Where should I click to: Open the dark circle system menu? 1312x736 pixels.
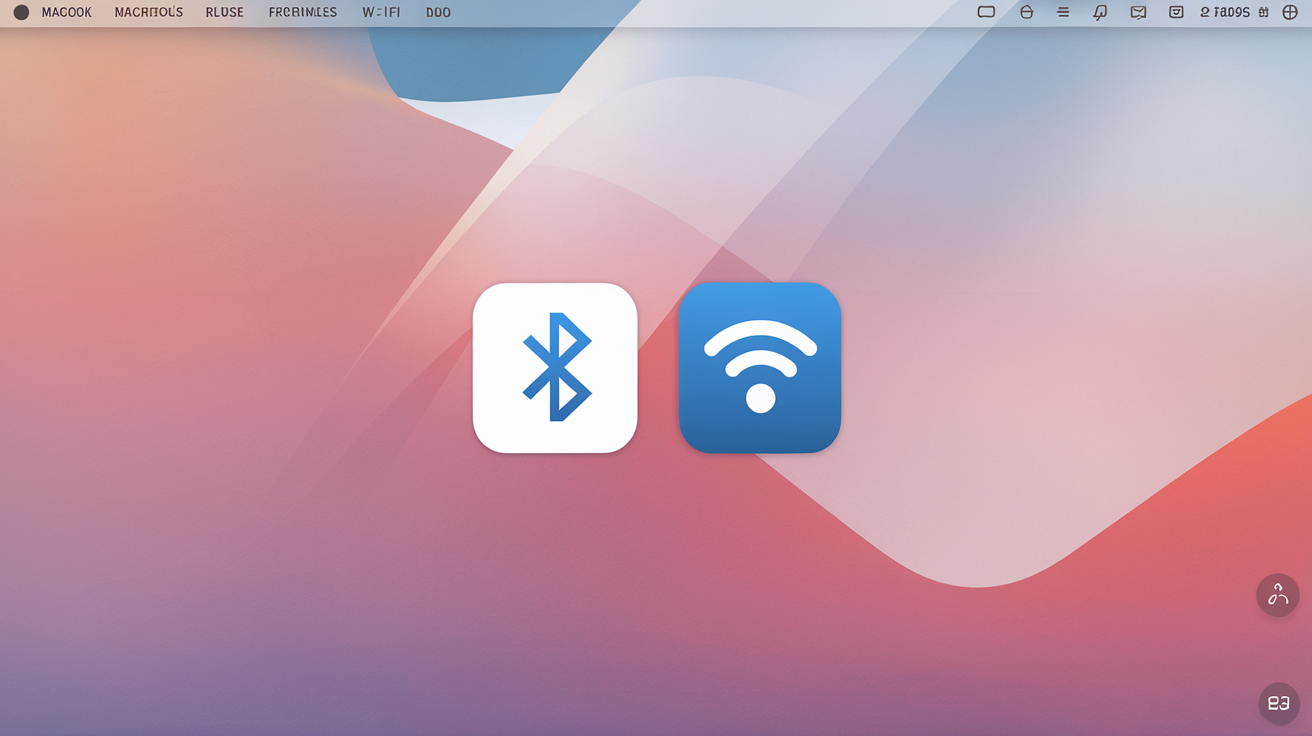point(21,13)
